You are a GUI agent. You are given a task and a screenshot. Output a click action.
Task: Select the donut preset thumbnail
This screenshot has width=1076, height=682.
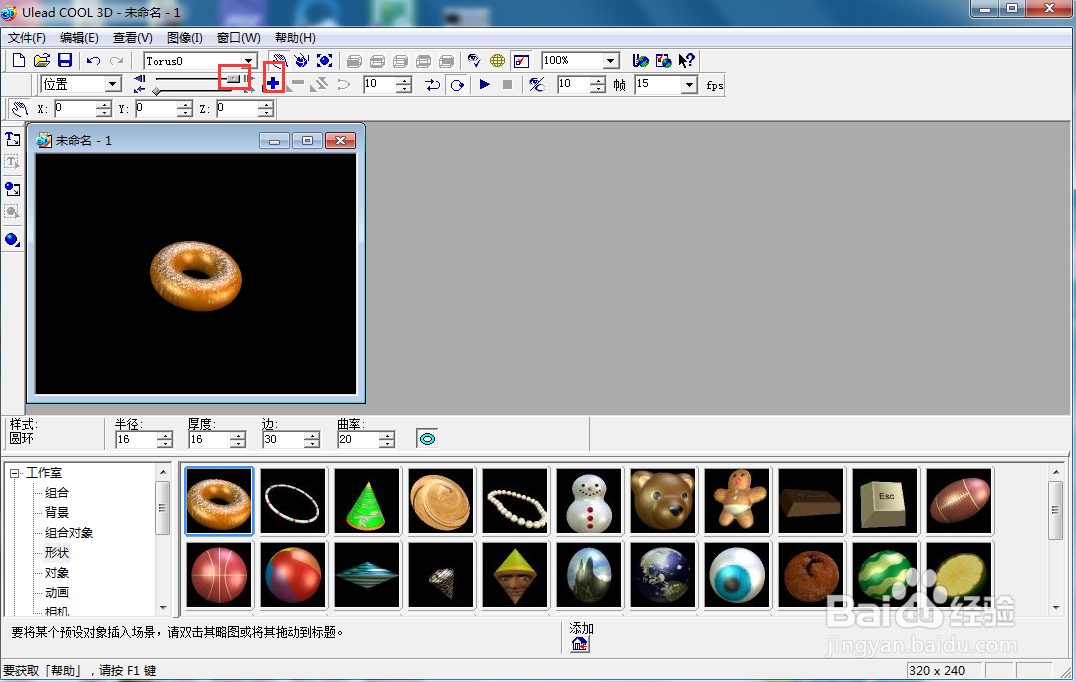coord(219,501)
